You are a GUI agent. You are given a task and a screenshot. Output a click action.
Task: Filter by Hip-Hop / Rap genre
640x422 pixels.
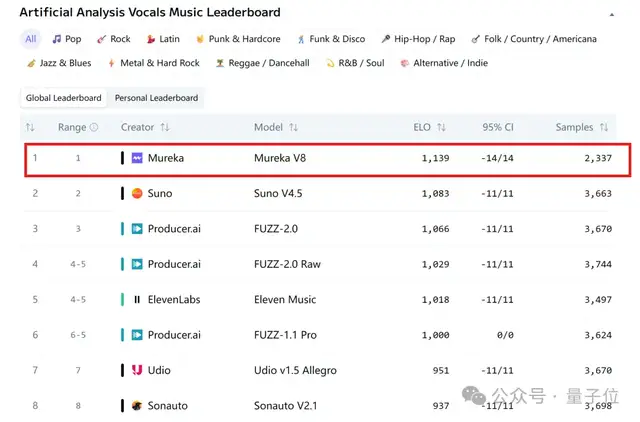click(417, 39)
